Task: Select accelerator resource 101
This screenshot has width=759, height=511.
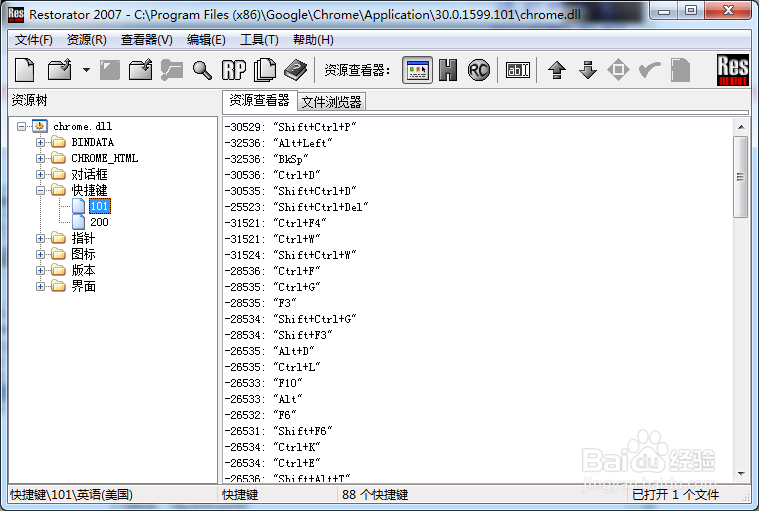Action: click(x=99, y=206)
